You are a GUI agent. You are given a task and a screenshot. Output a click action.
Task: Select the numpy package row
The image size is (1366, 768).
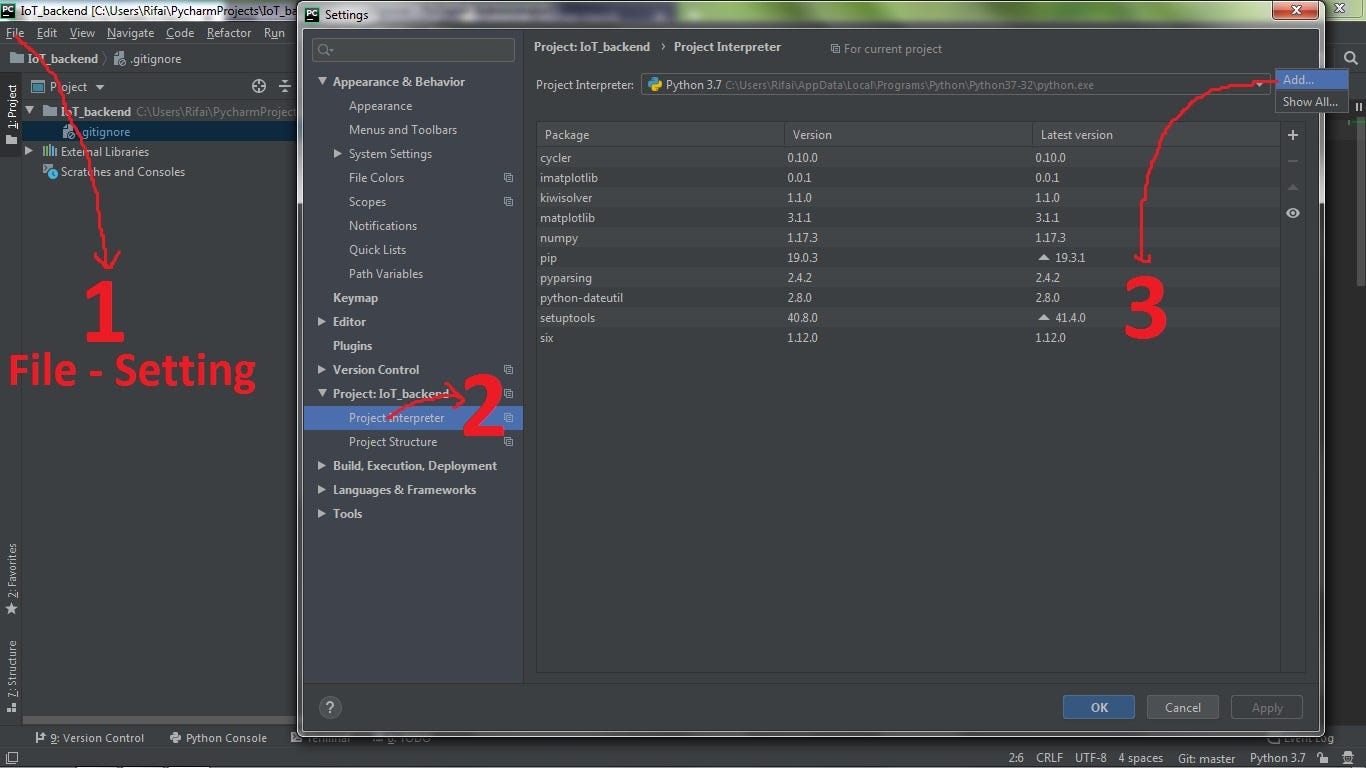[908, 238]
